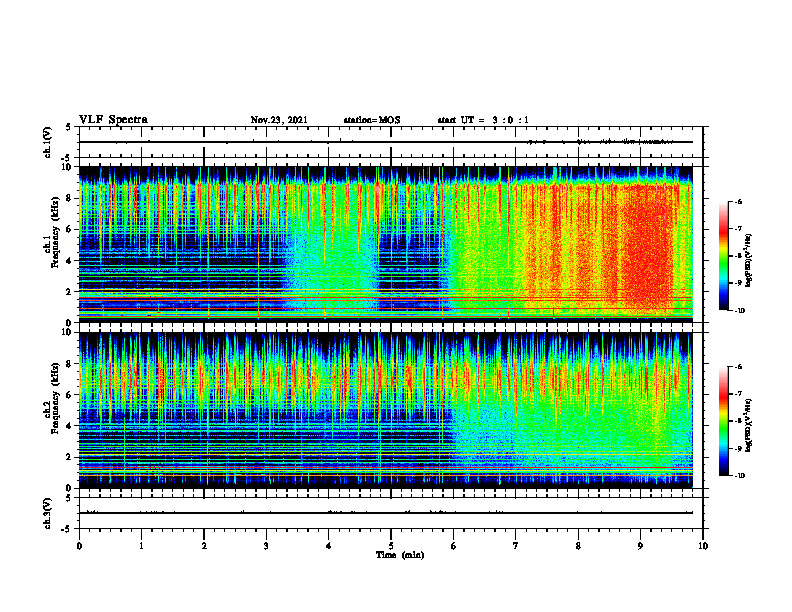Click the ch.3(V) axis label
The height and width of the screenshot is (612, 792).
48,513
